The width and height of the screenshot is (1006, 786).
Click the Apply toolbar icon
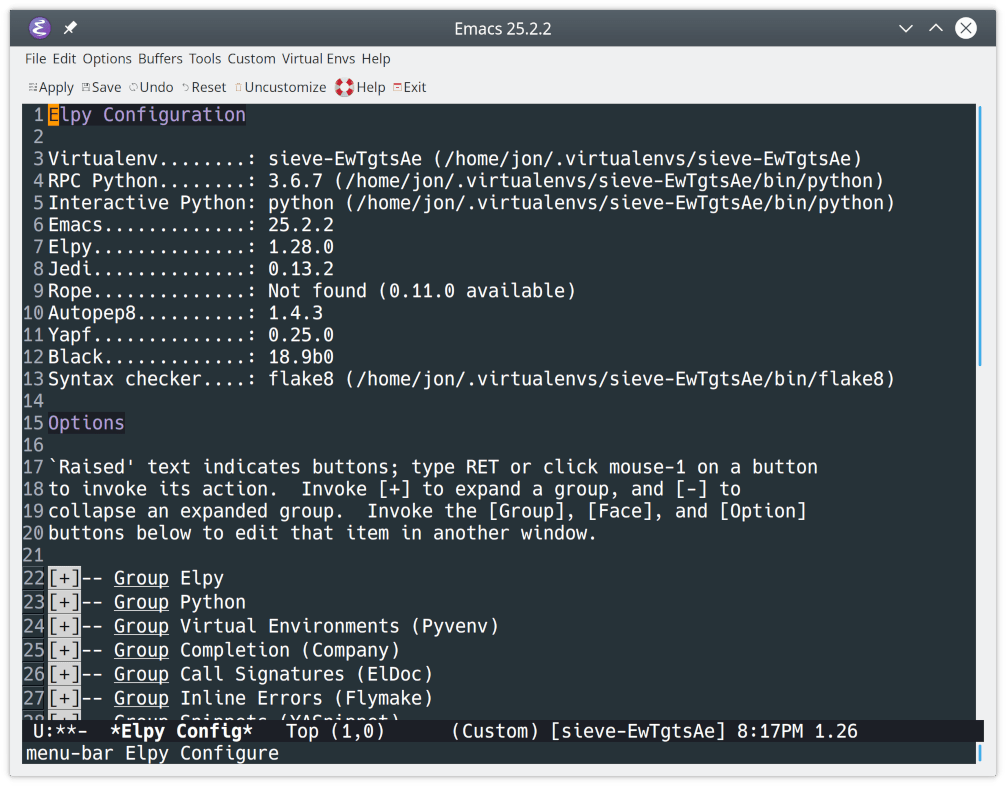50,87
